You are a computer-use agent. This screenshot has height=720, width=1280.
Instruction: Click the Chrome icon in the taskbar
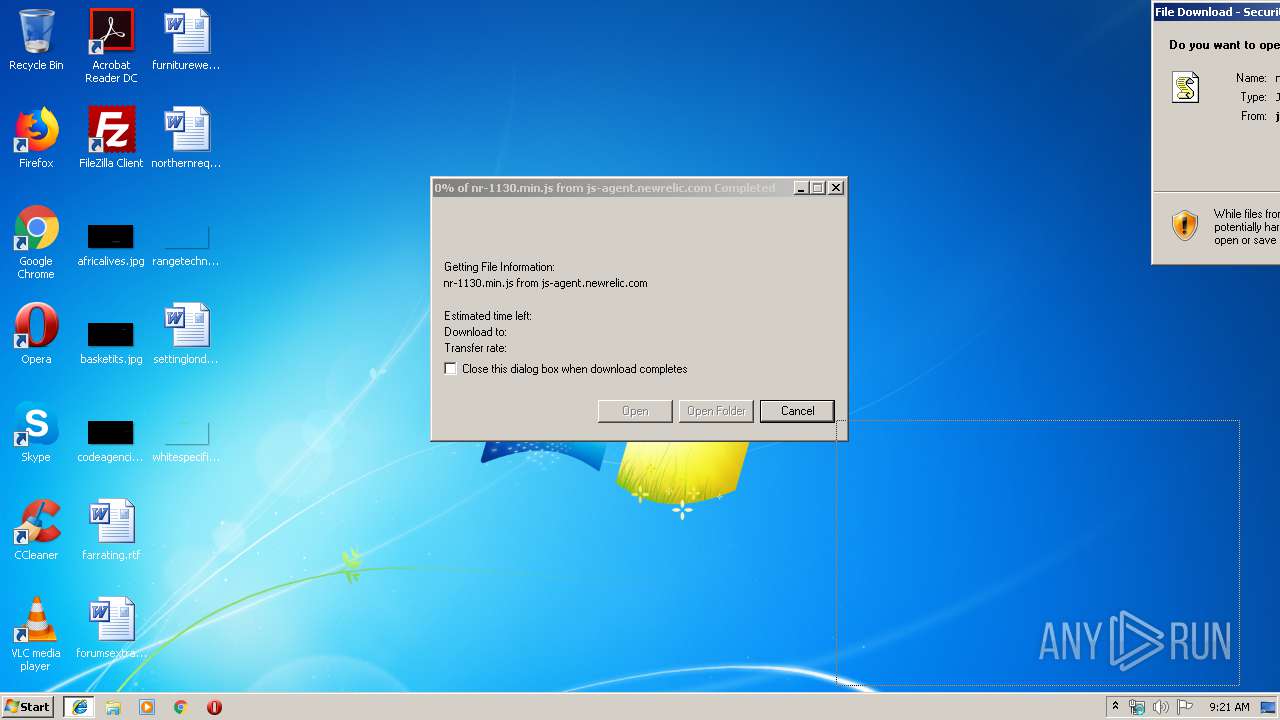point(181,707)
